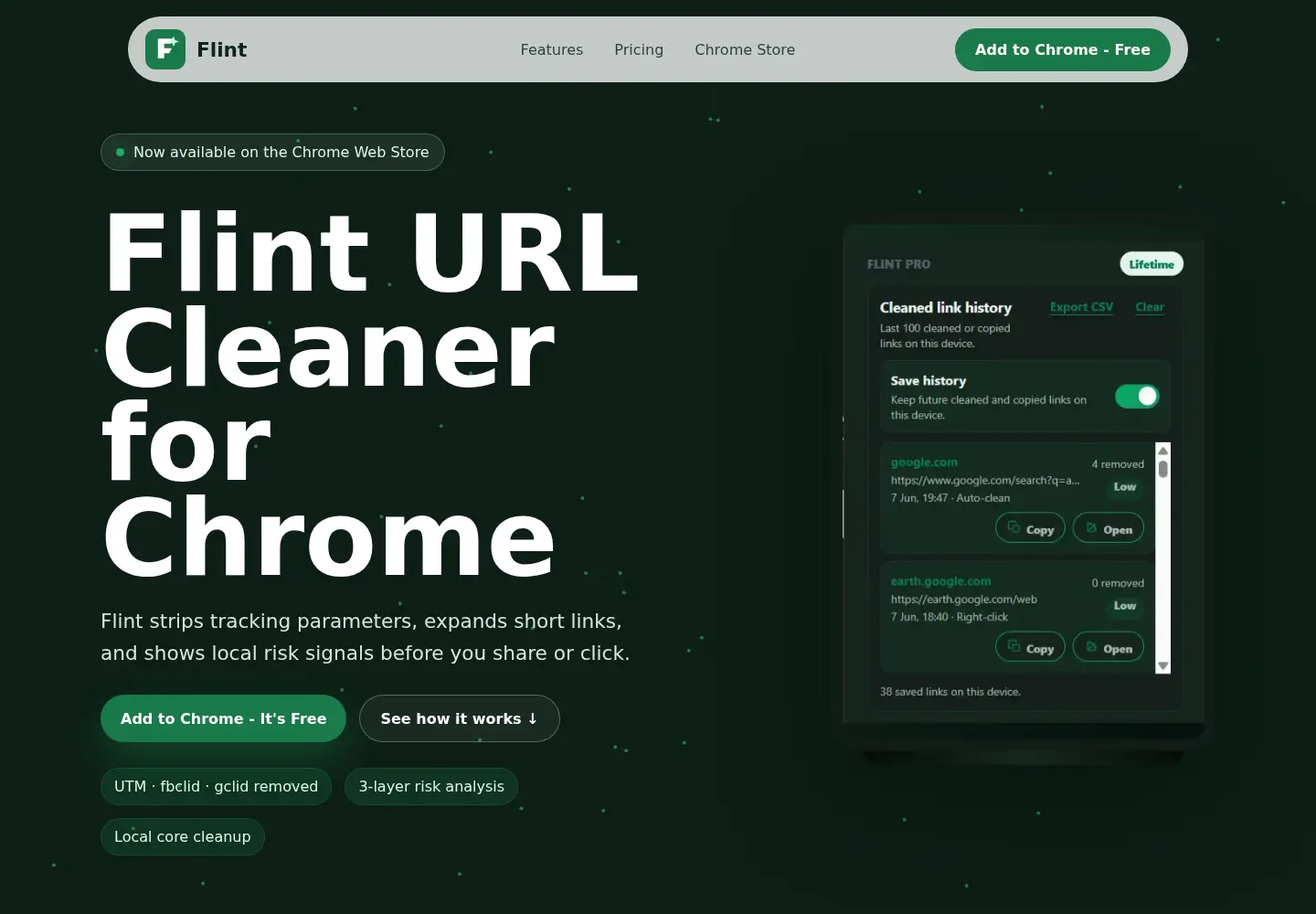
Task: Click the Add to Chrome - Free button
Action: pyautogui.click(x=1063, y=49)
